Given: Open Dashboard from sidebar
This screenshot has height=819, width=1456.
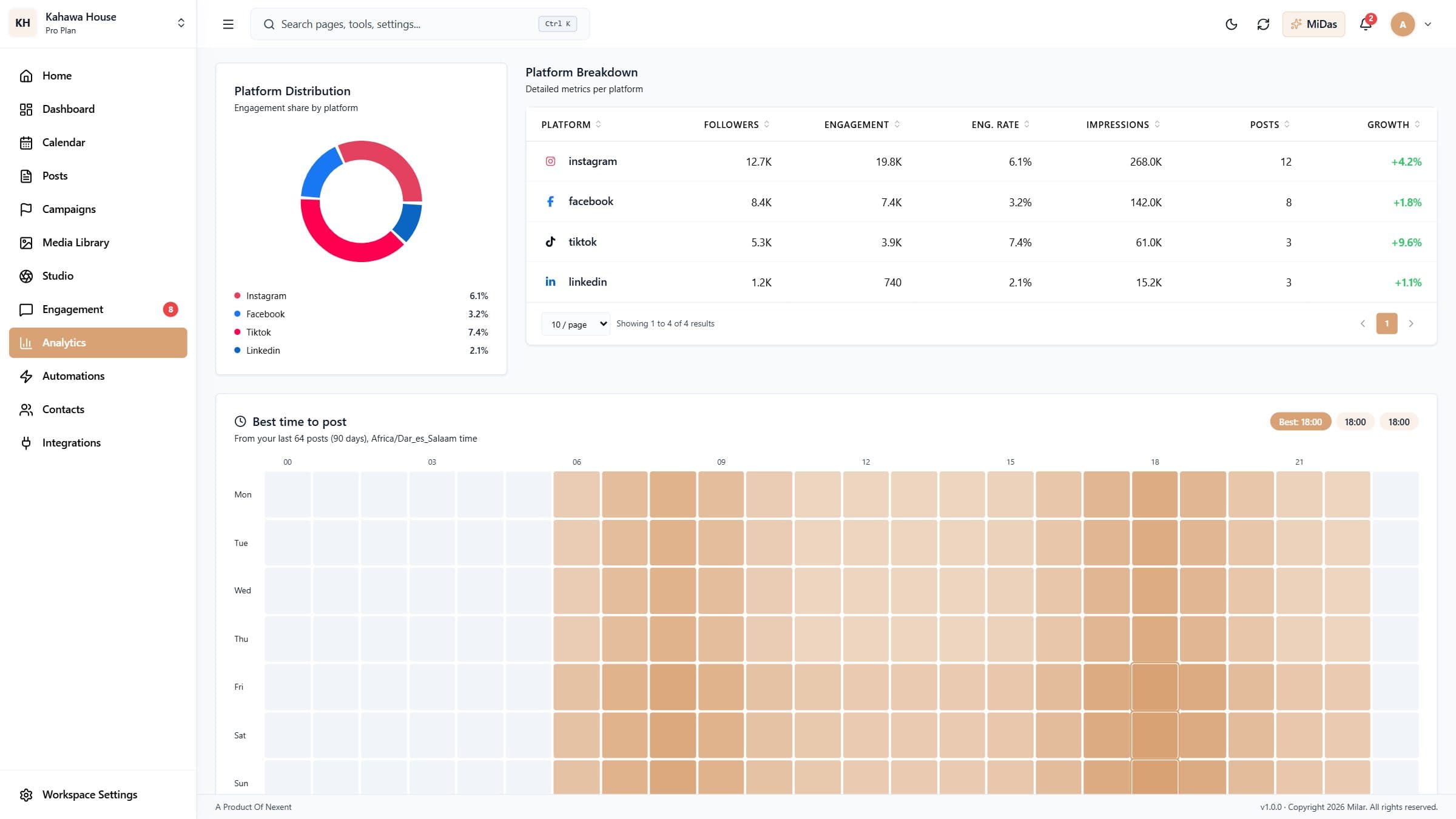Looking at the screenshot, I should tap(98, 109).
